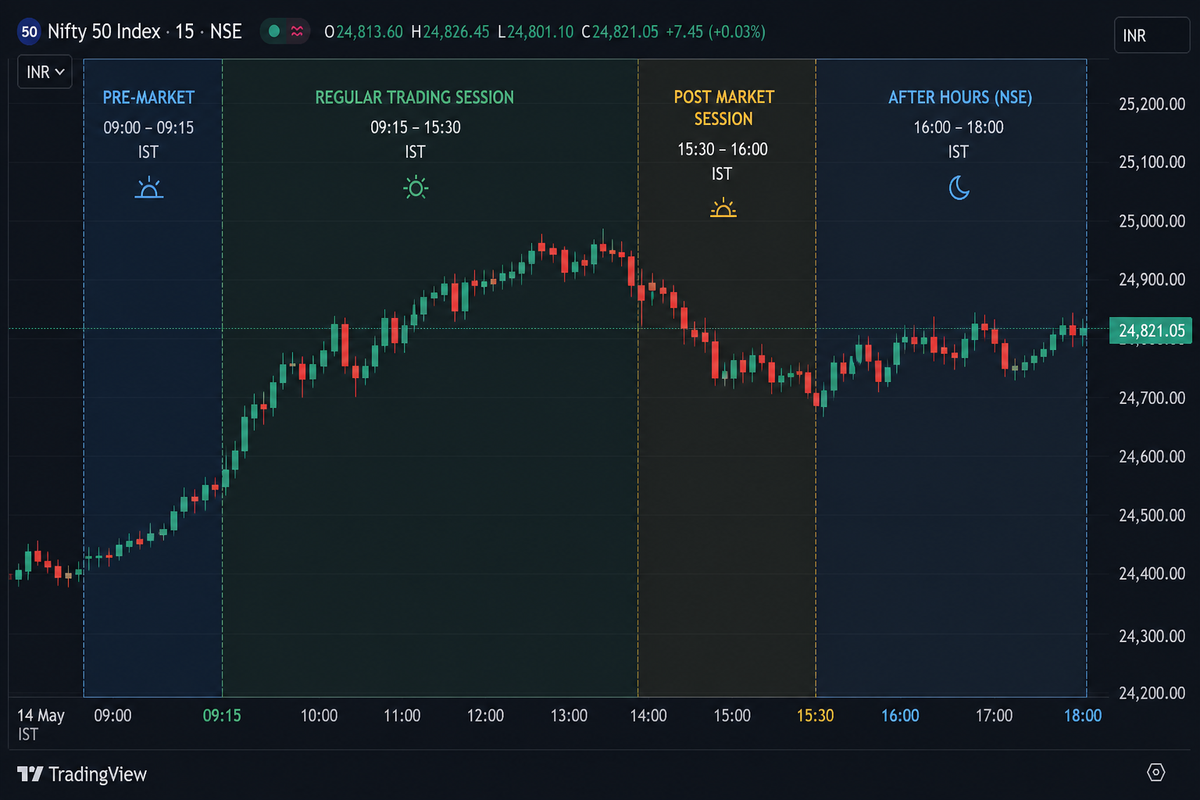Click the green market-open status dot
Viewport: 1200px width, 800px height.
click(x=274, y=32)
